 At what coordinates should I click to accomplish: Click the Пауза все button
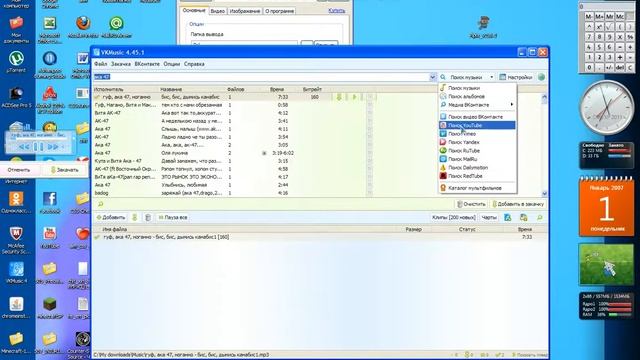point(173,218)
